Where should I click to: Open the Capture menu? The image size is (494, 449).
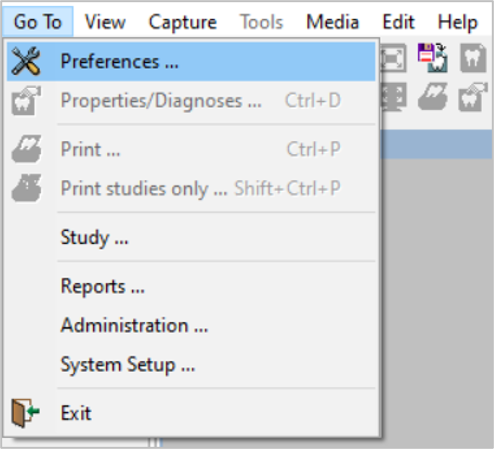pos(183,22)
